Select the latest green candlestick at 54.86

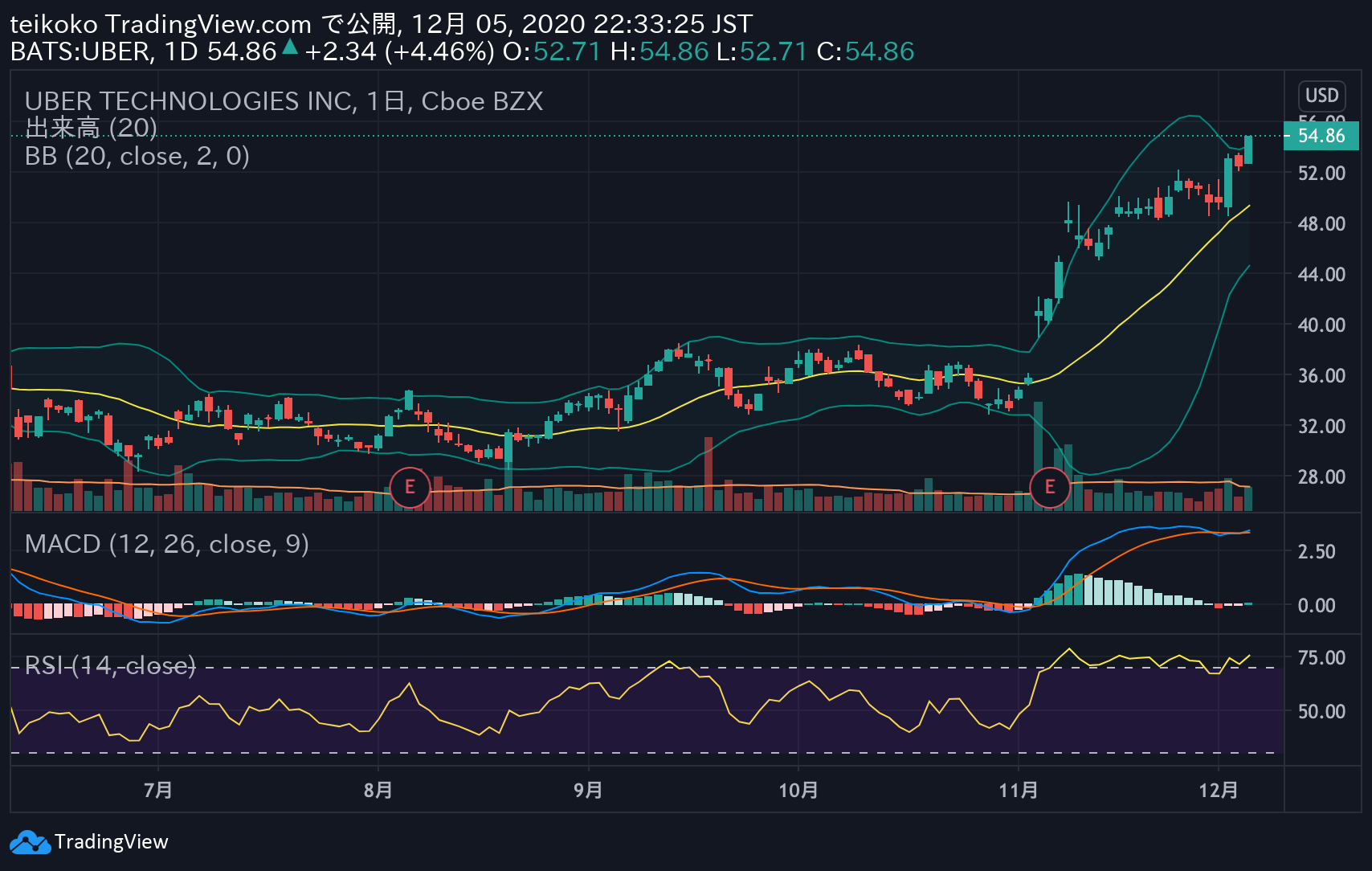(1248, 149)
